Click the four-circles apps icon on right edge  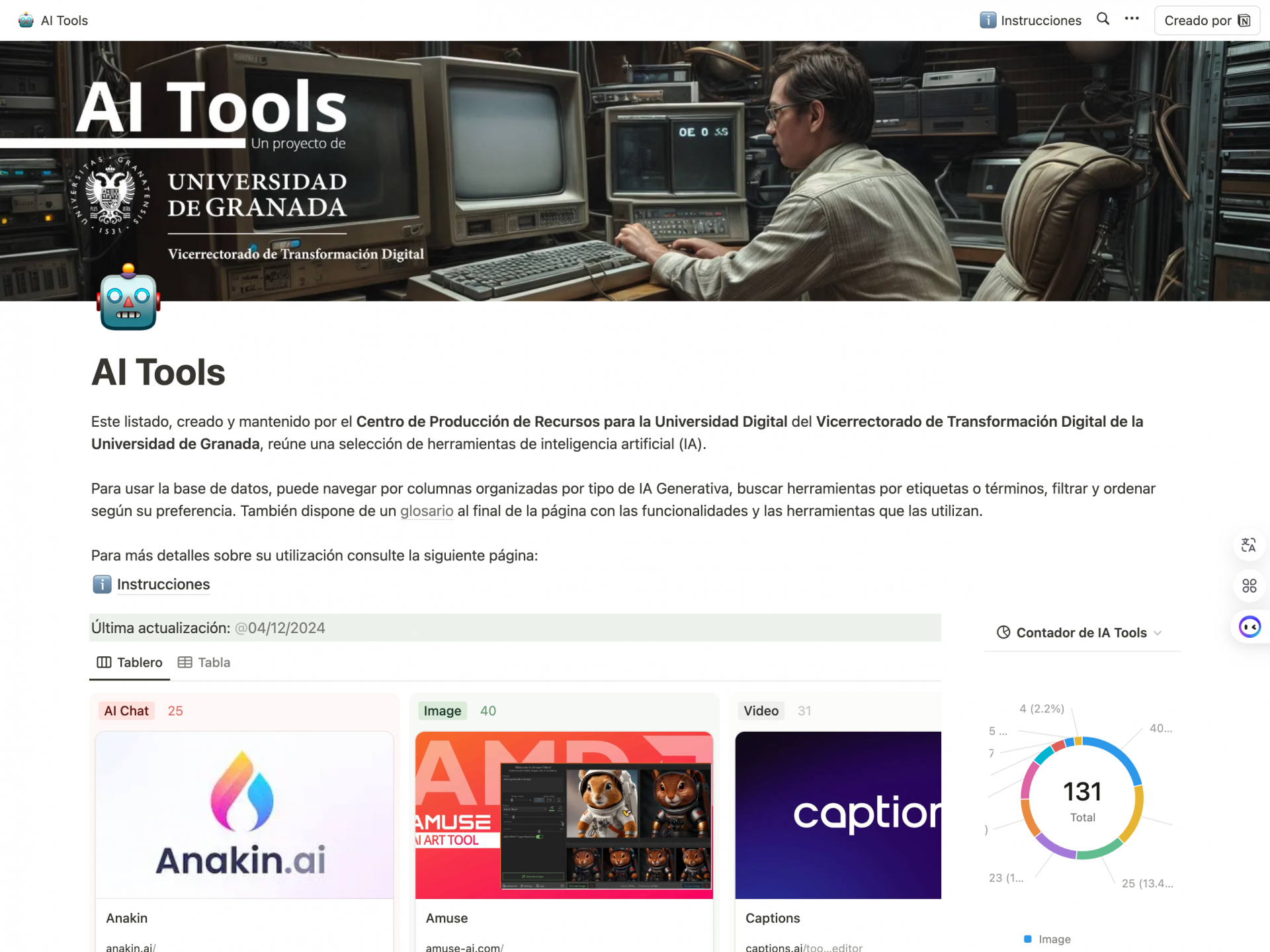[1249, 585]
